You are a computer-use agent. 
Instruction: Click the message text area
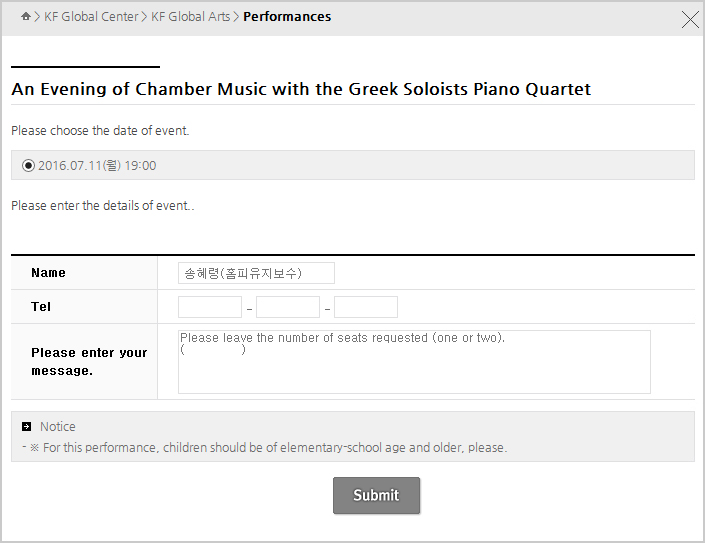[414, 362]
